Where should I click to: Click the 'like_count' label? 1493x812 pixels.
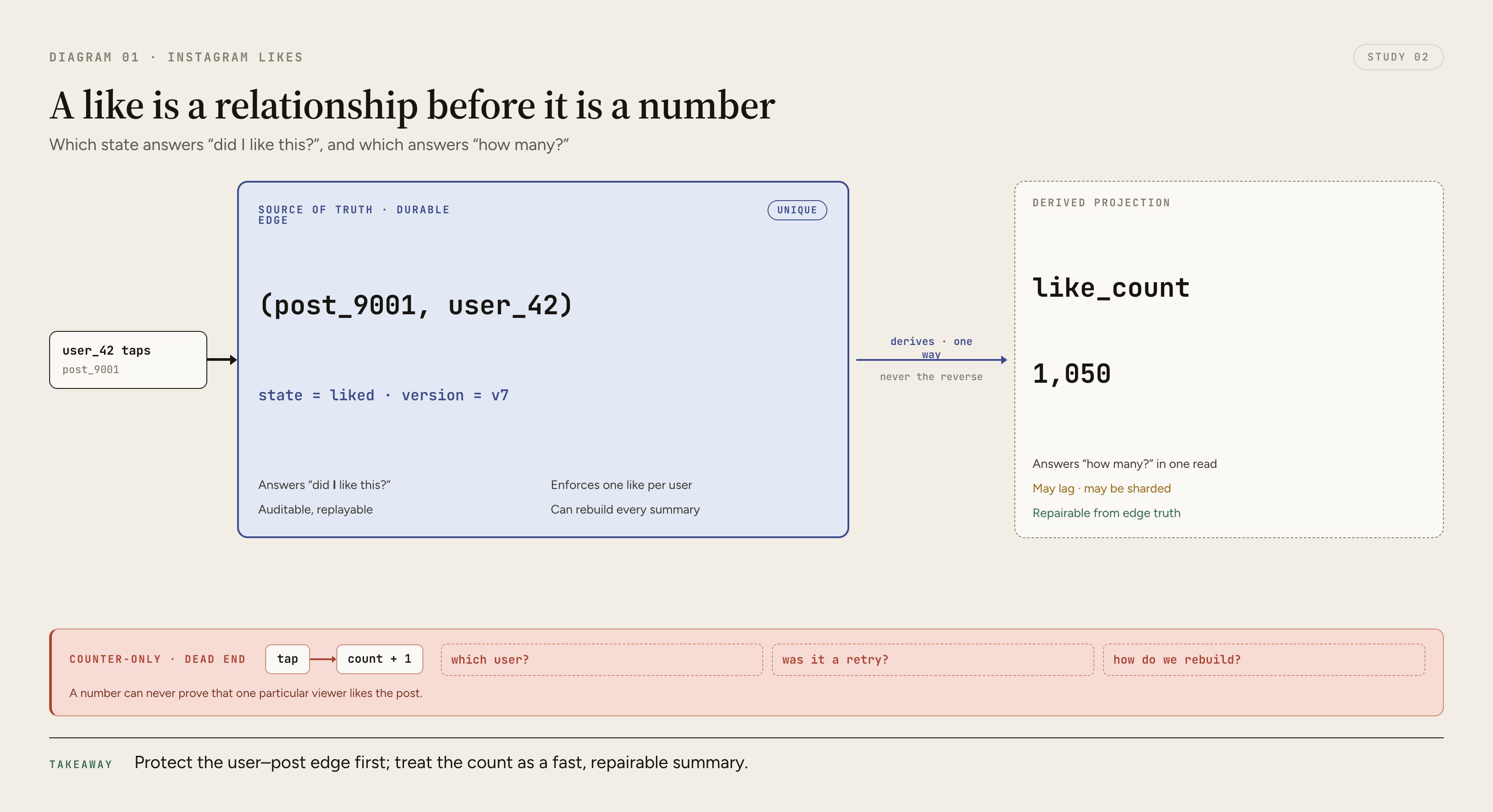point(1111,288)
